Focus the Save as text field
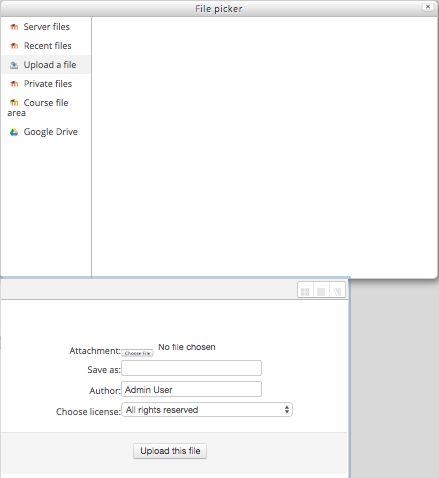This screenshot has width=439, height=478. 191,368
